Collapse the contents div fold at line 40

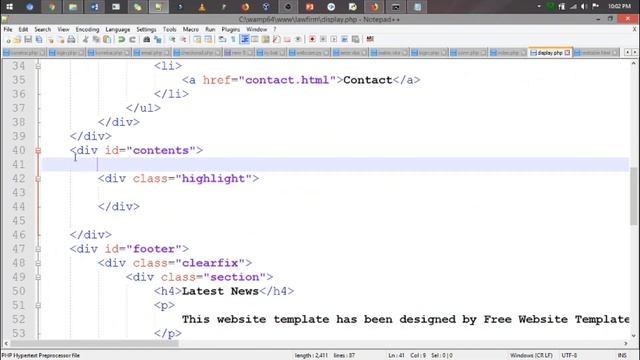(38, 150)
